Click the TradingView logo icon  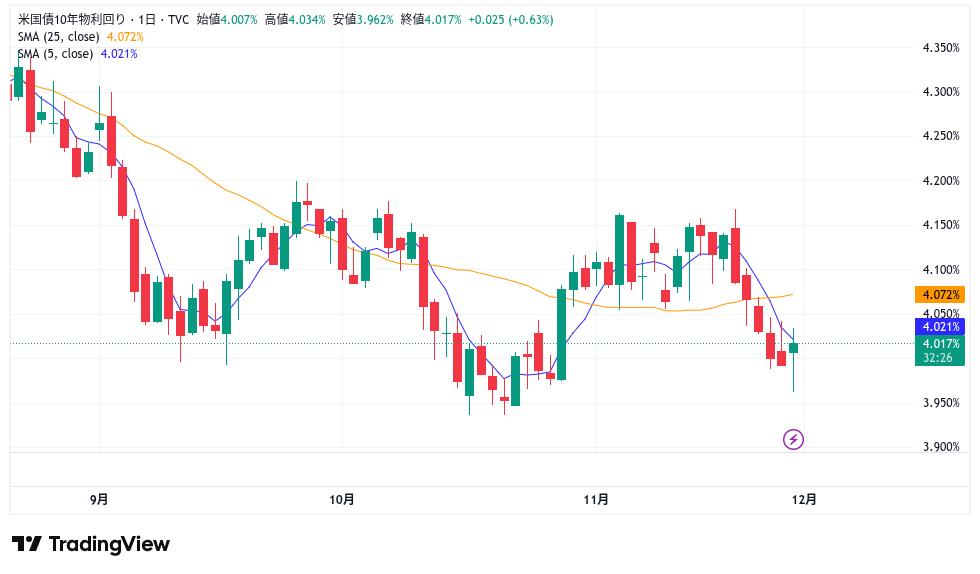click(x=27, y=544)
